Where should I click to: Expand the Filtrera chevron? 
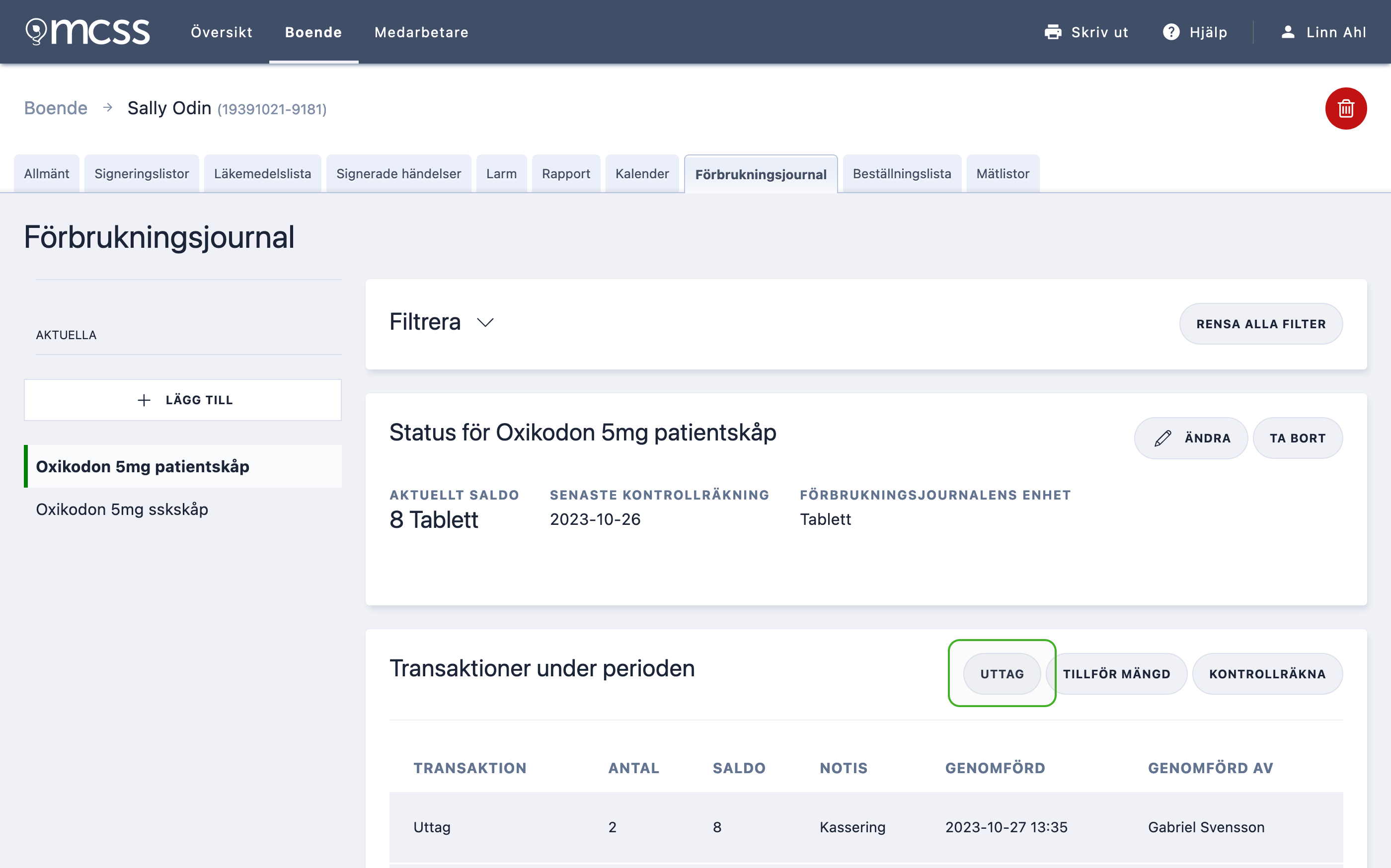click(x=485, y=323)
